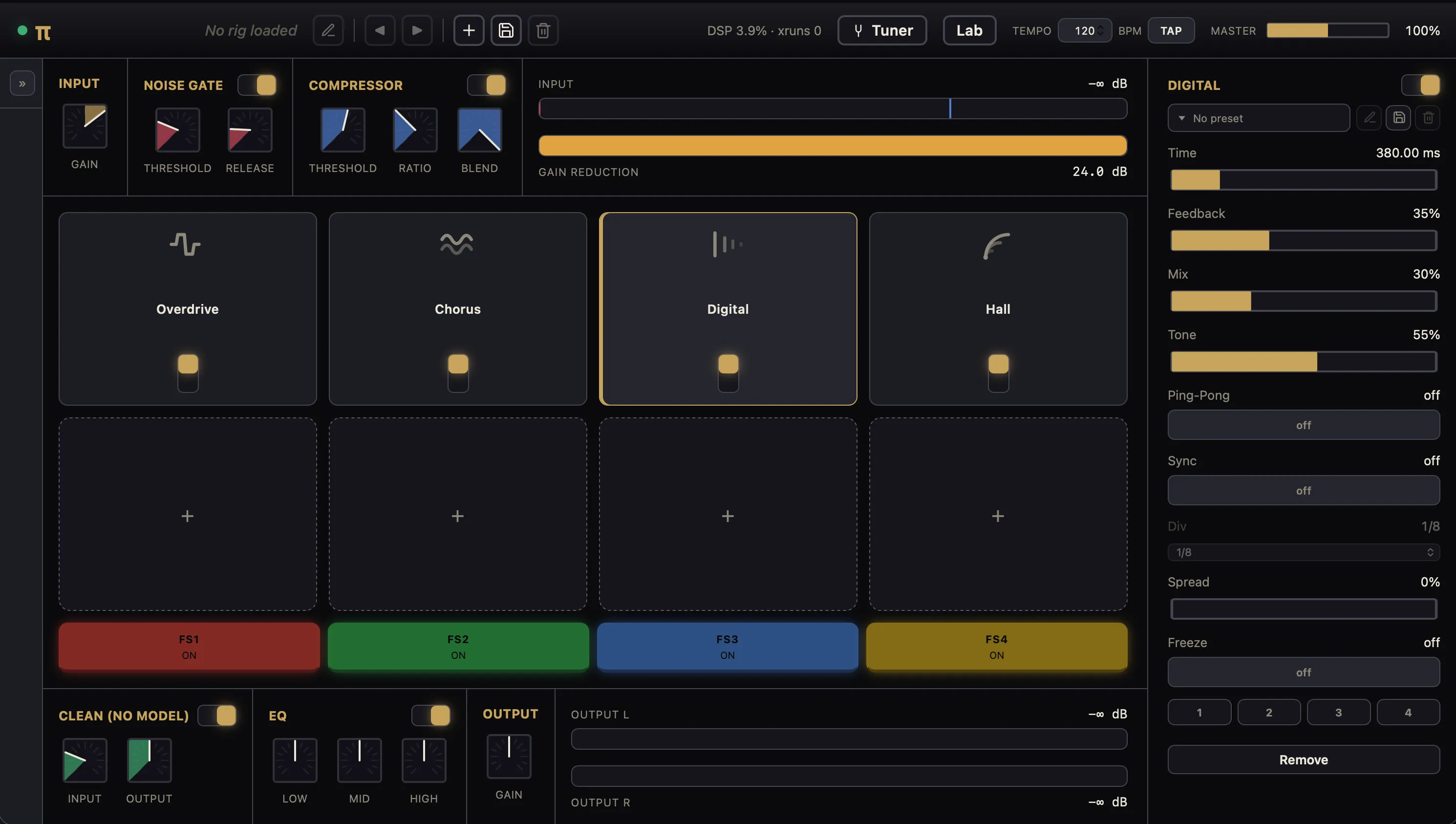Click Compressor RATIO knob
Image resolution: width=1456 pixels, height=824 pixels.
(x=415, y=130)
